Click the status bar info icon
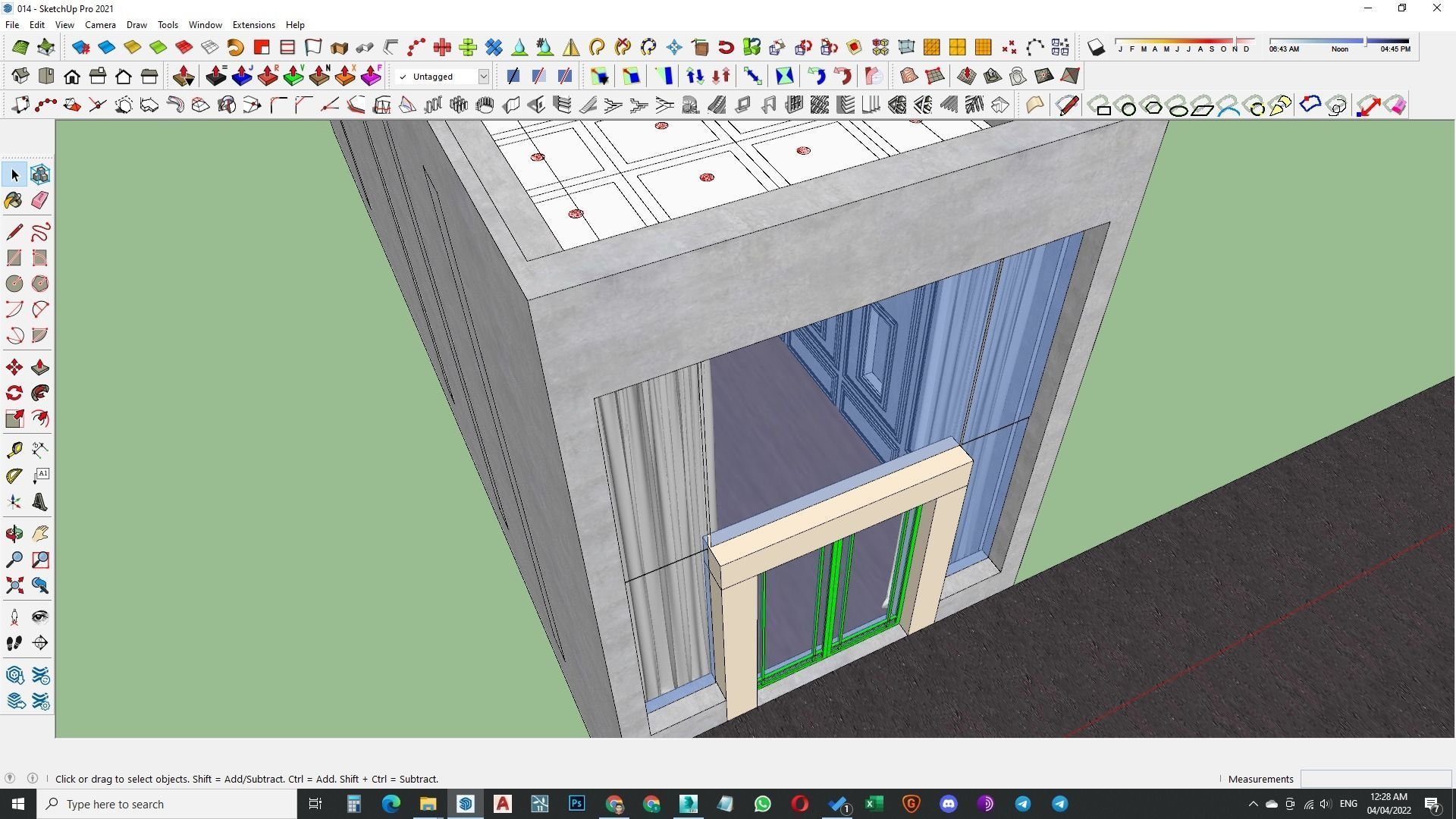This screenshot has width=1456, height=819. [33, 778]
